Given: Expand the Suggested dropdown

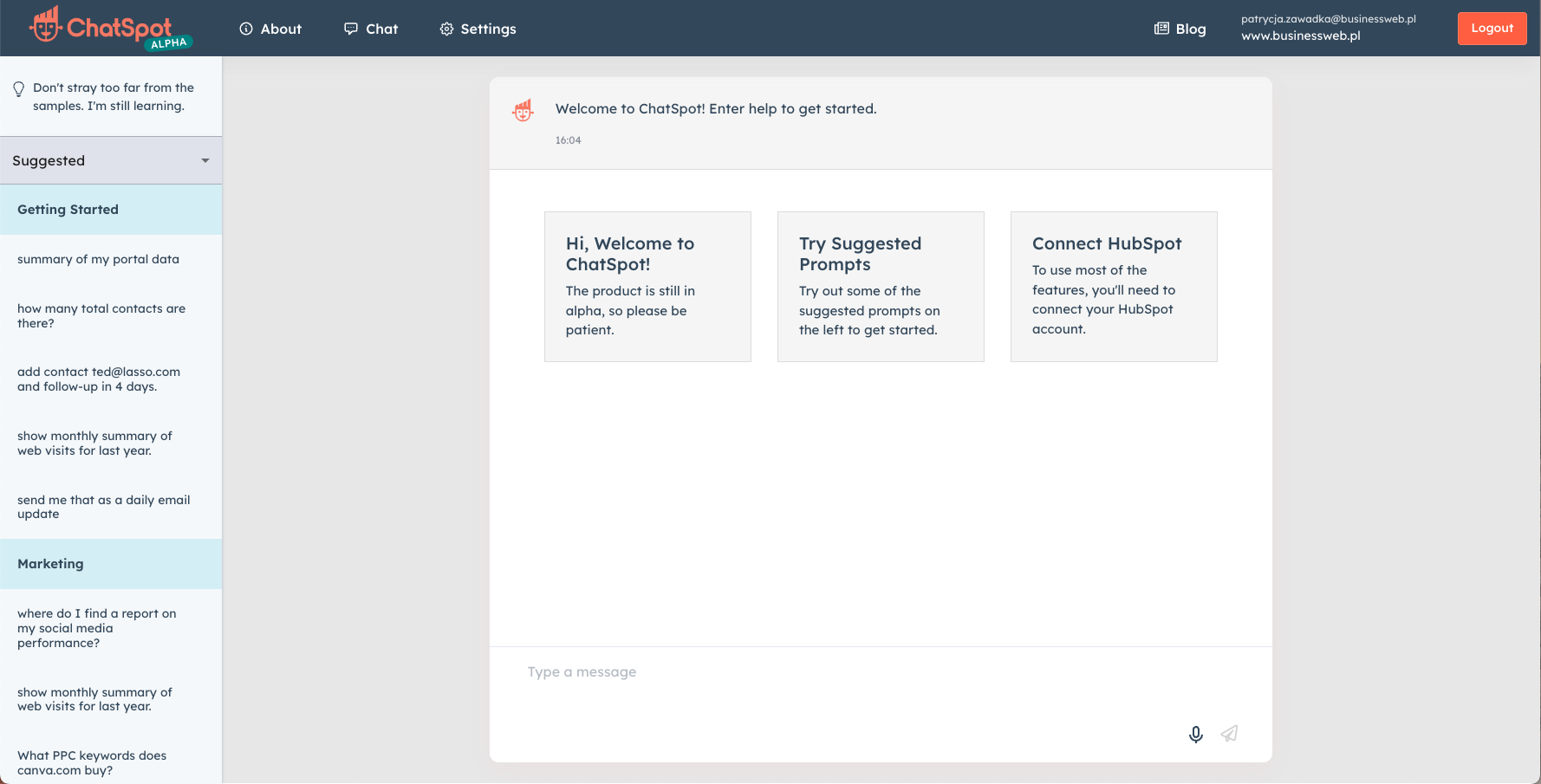Looking at the screenshot, I should (x=111, y=160).
